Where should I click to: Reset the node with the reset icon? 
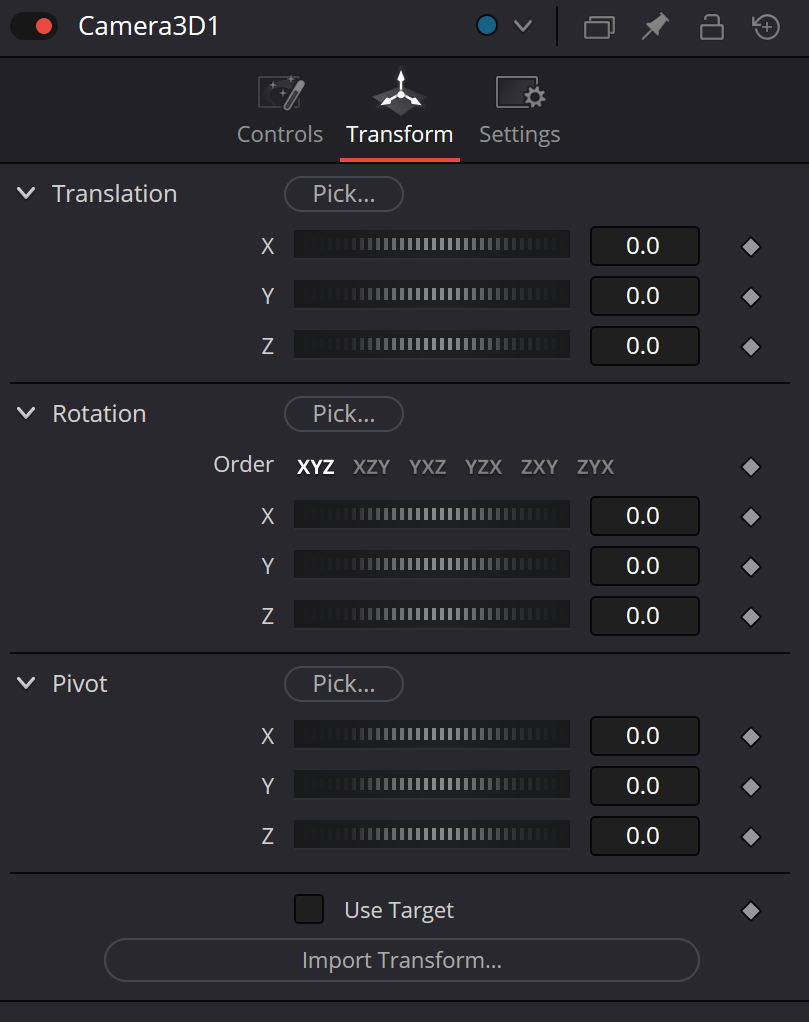coord(766,27)
